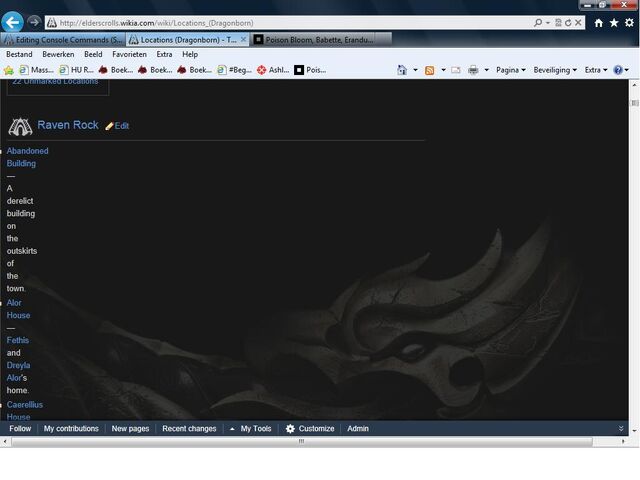The width and height of the screenshot is (640, 480).
Task: Click Admin in bottom toolbar
Action: coord(358,429)
